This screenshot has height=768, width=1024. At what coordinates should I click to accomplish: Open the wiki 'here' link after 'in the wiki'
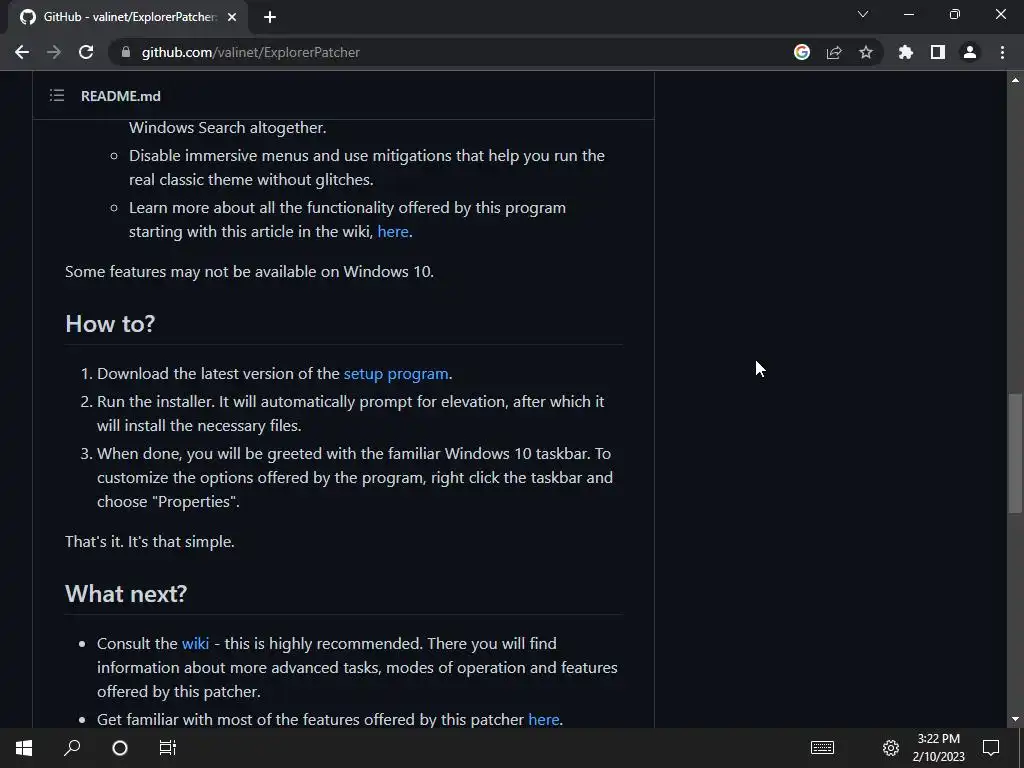point(393,232)
